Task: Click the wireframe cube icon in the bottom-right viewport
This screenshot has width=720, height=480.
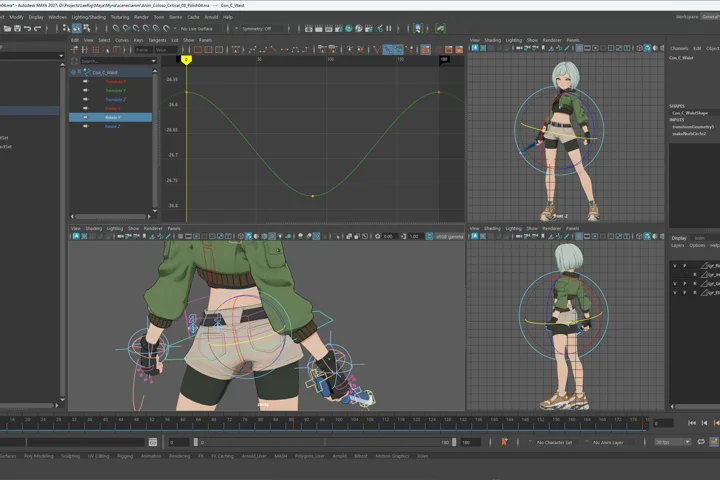Action: [639, 236]
